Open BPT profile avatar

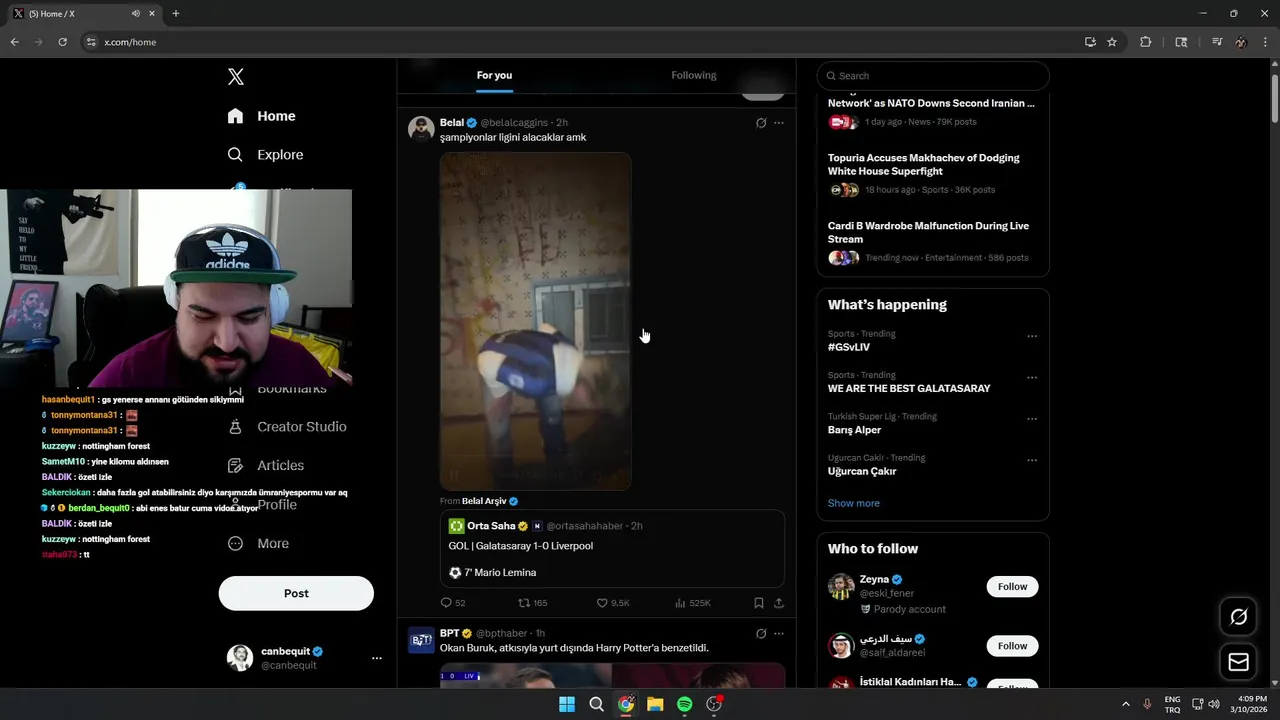point(421,640)
